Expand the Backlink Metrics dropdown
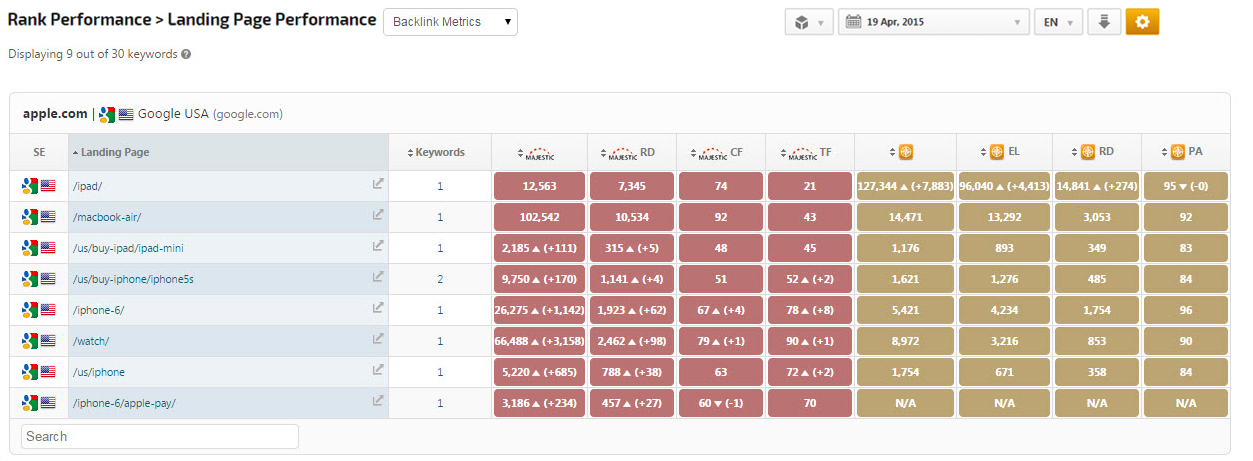This screenshot has width=1253, height=461. [x=450, y=22]
